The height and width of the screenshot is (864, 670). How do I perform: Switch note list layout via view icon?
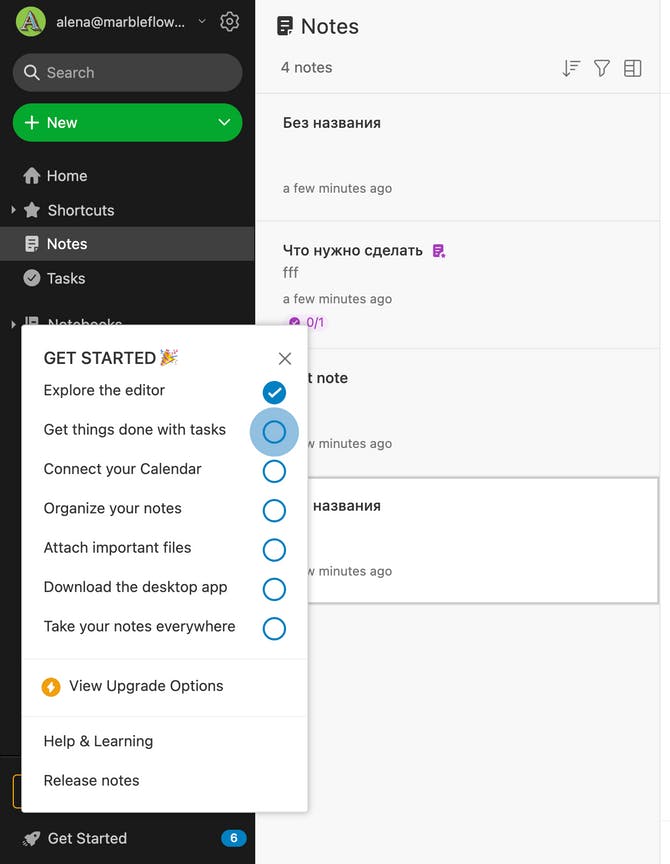pyautogui.click(x=632, y=68)
